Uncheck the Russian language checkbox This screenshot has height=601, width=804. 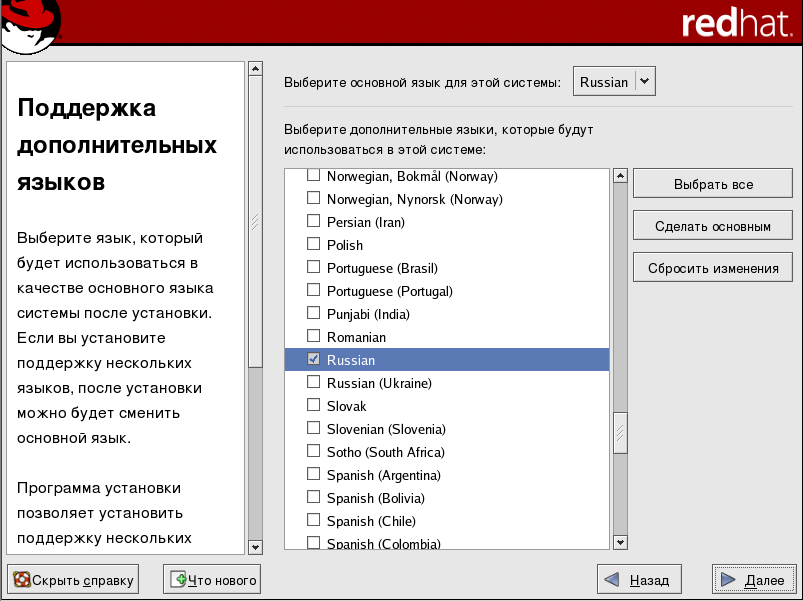coord(314,360)
